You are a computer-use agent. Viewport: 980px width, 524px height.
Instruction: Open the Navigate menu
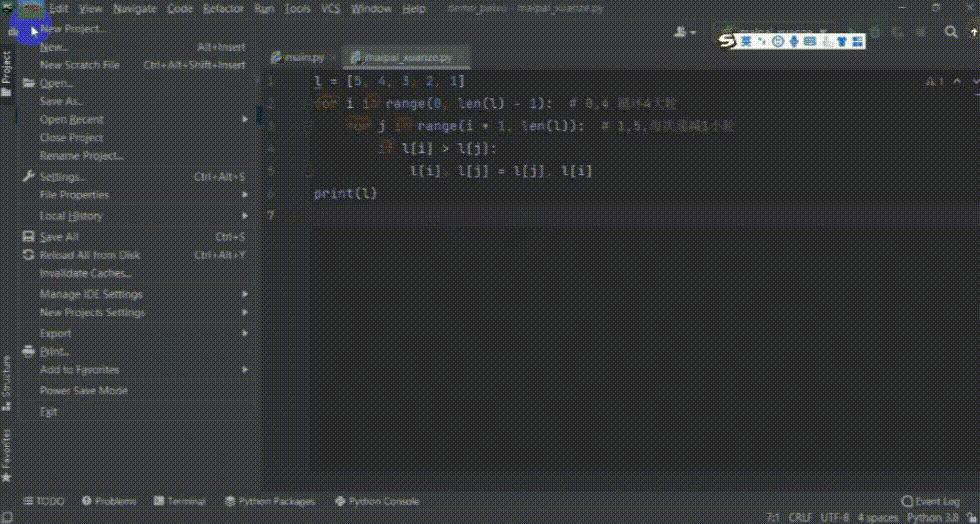click(136, 9)
